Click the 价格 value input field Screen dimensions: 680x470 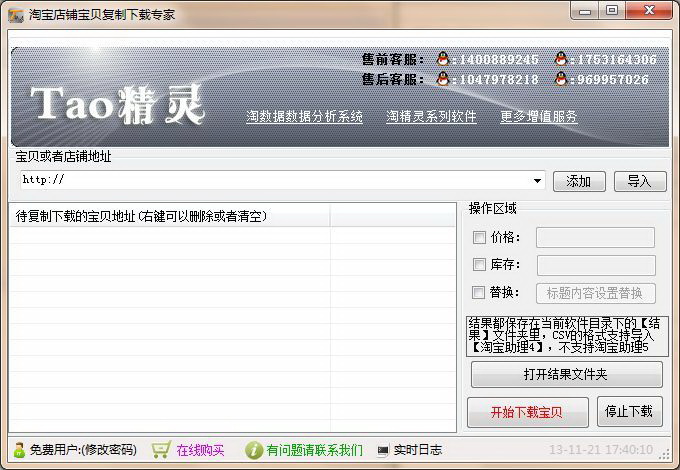595,238
